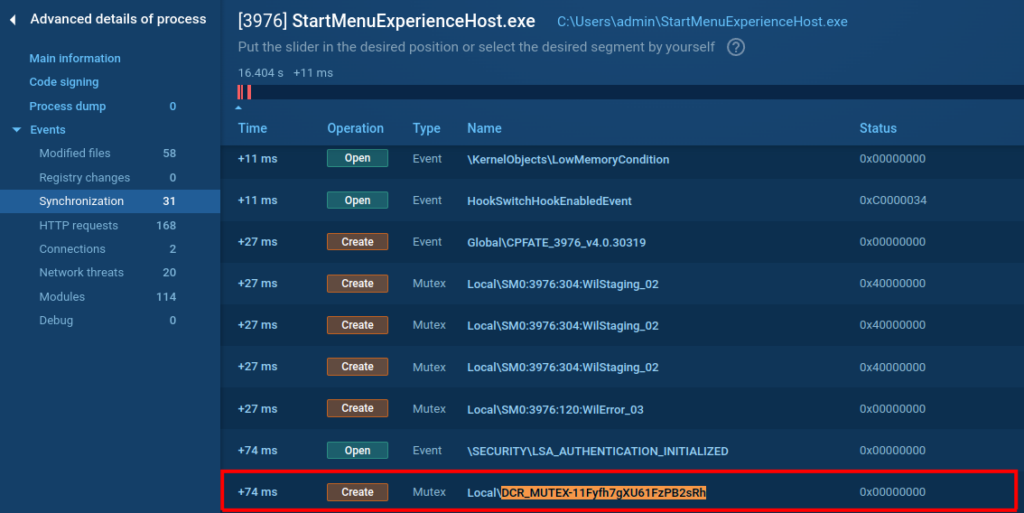
Task: Click the back arrow beside Advanced details
Action: (12, 19)
